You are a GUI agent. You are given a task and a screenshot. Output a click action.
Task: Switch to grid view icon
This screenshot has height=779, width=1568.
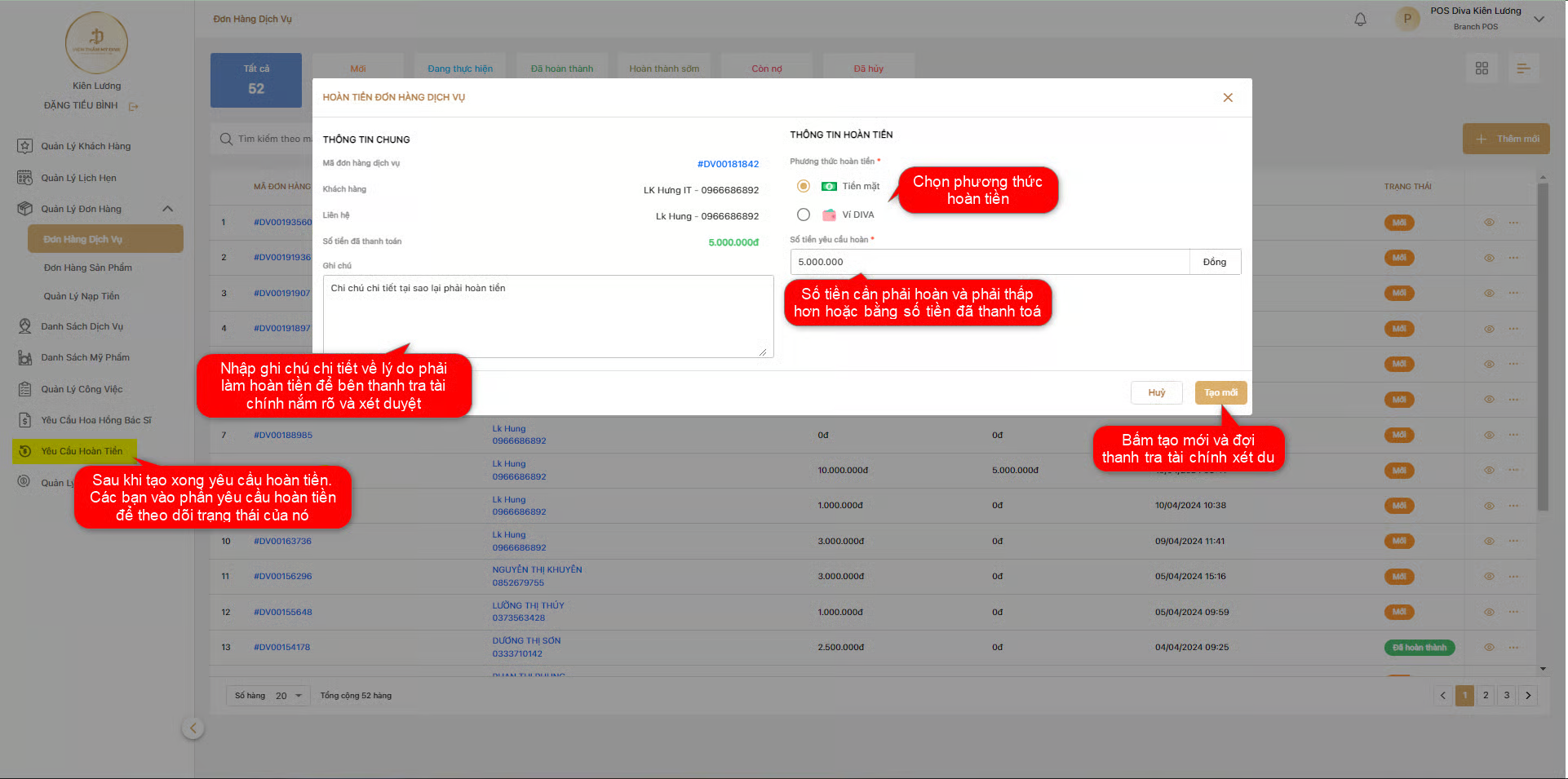[1482, 69]
